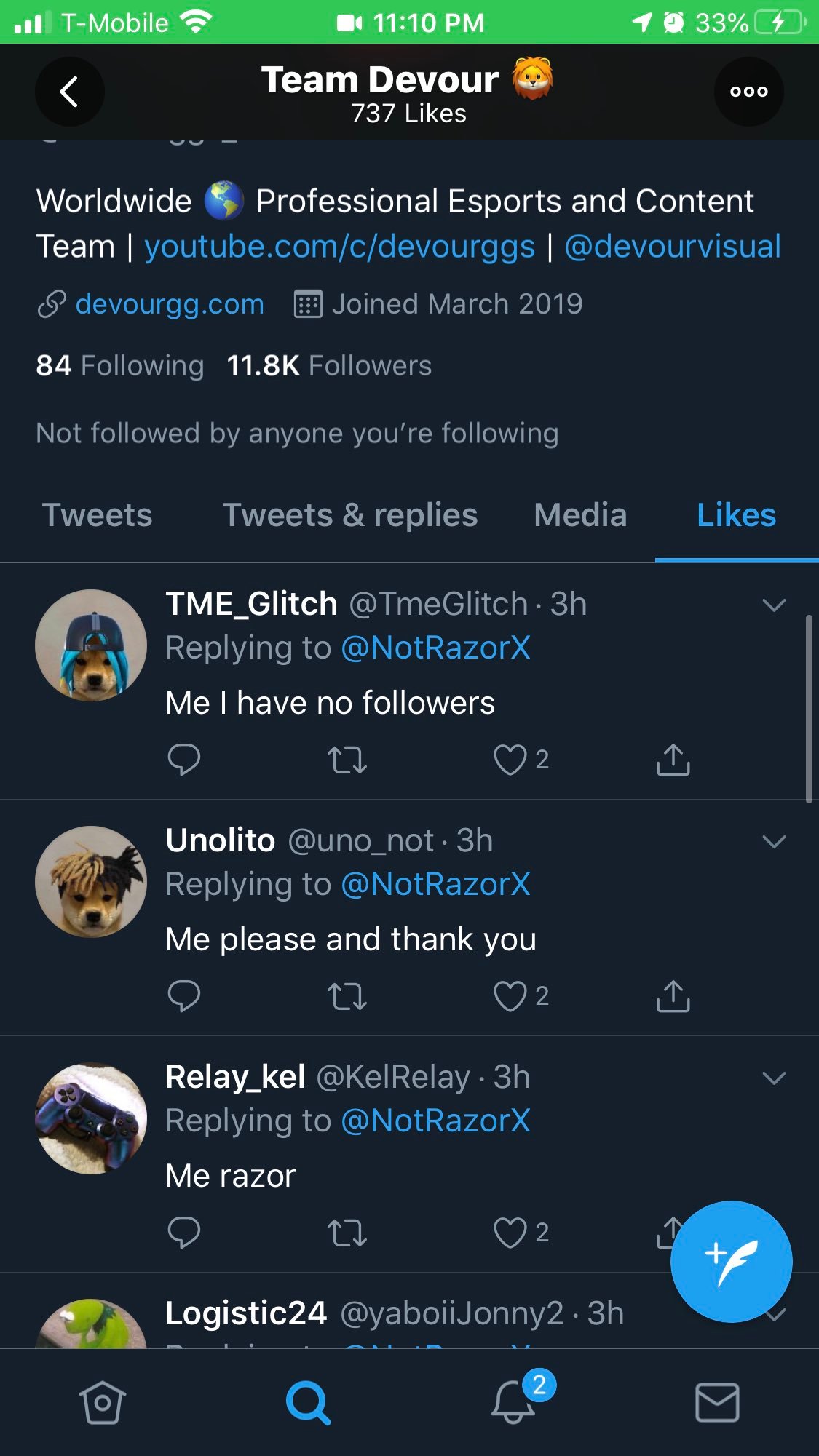Like the Relay_kel tweet

coord(510,1233)
